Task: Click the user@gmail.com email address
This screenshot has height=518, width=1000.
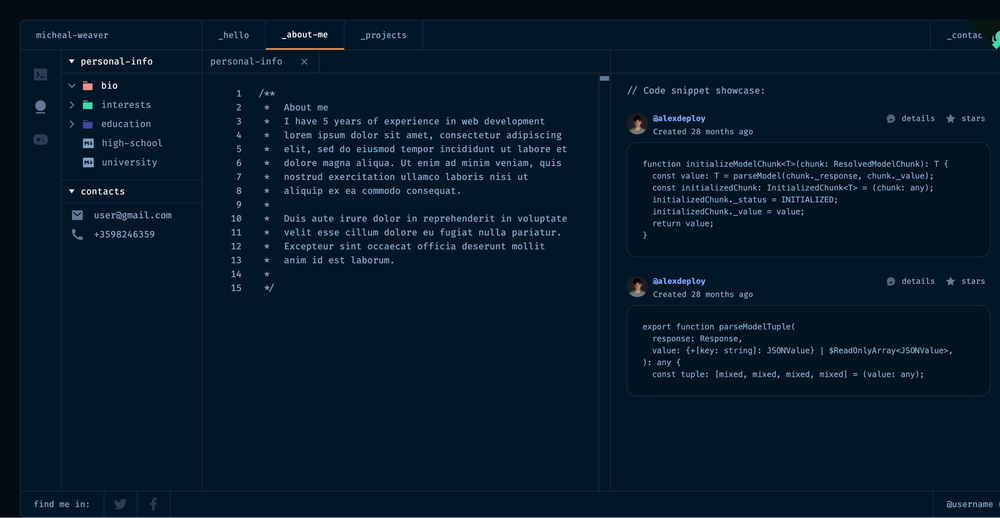Action: pyautogui.click(x=133, y=215)
